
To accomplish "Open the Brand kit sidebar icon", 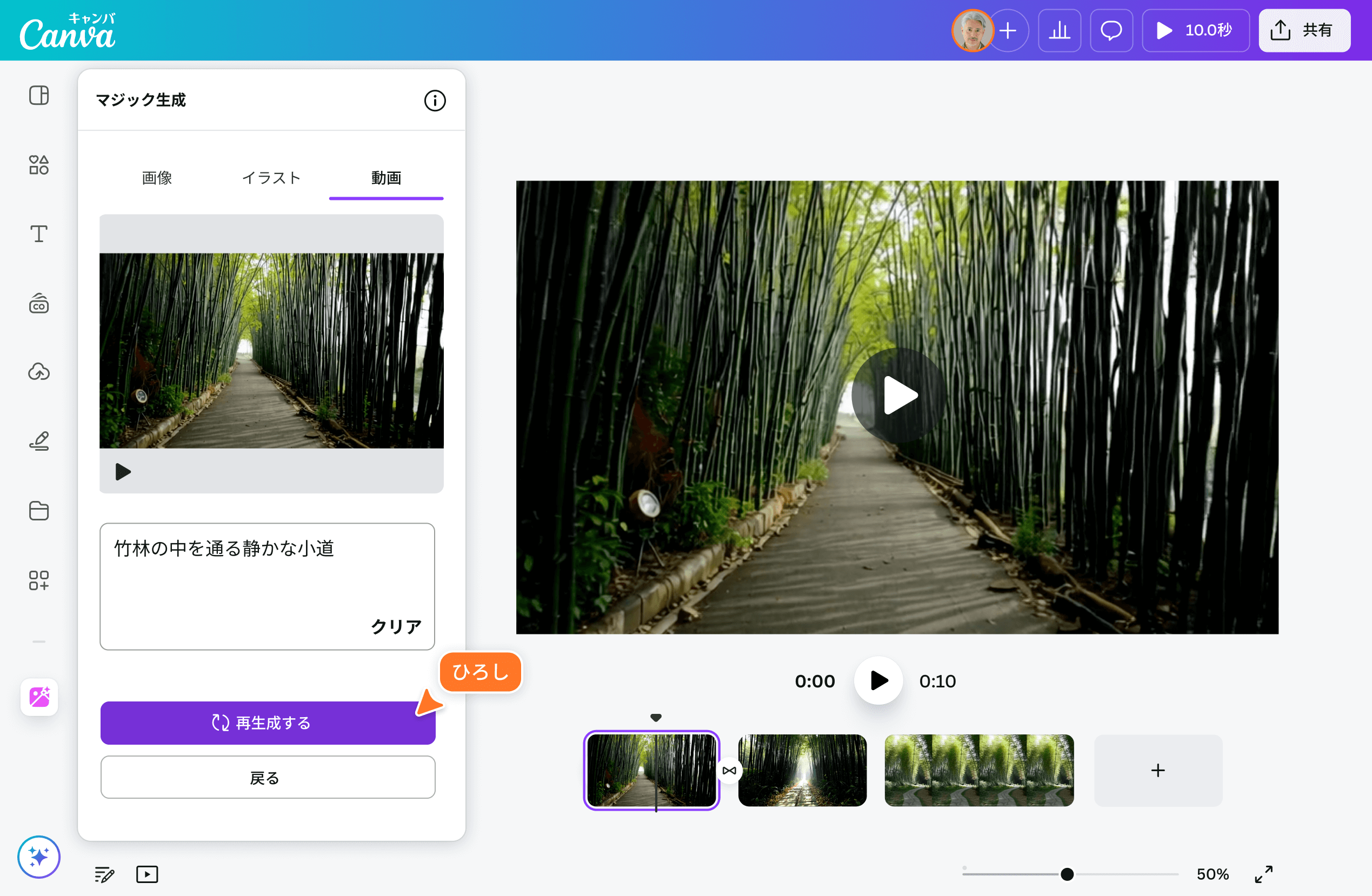I will coord(38,303).
